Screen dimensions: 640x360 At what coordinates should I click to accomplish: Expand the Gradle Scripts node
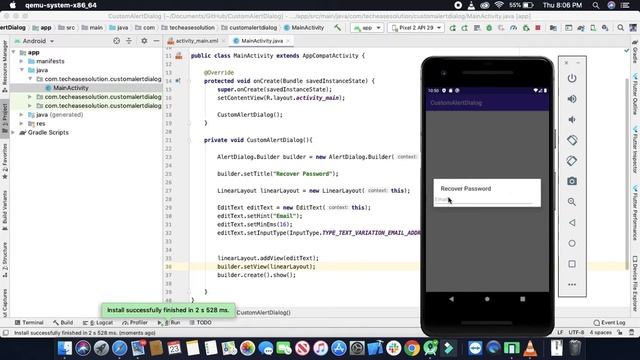(14, 132)
